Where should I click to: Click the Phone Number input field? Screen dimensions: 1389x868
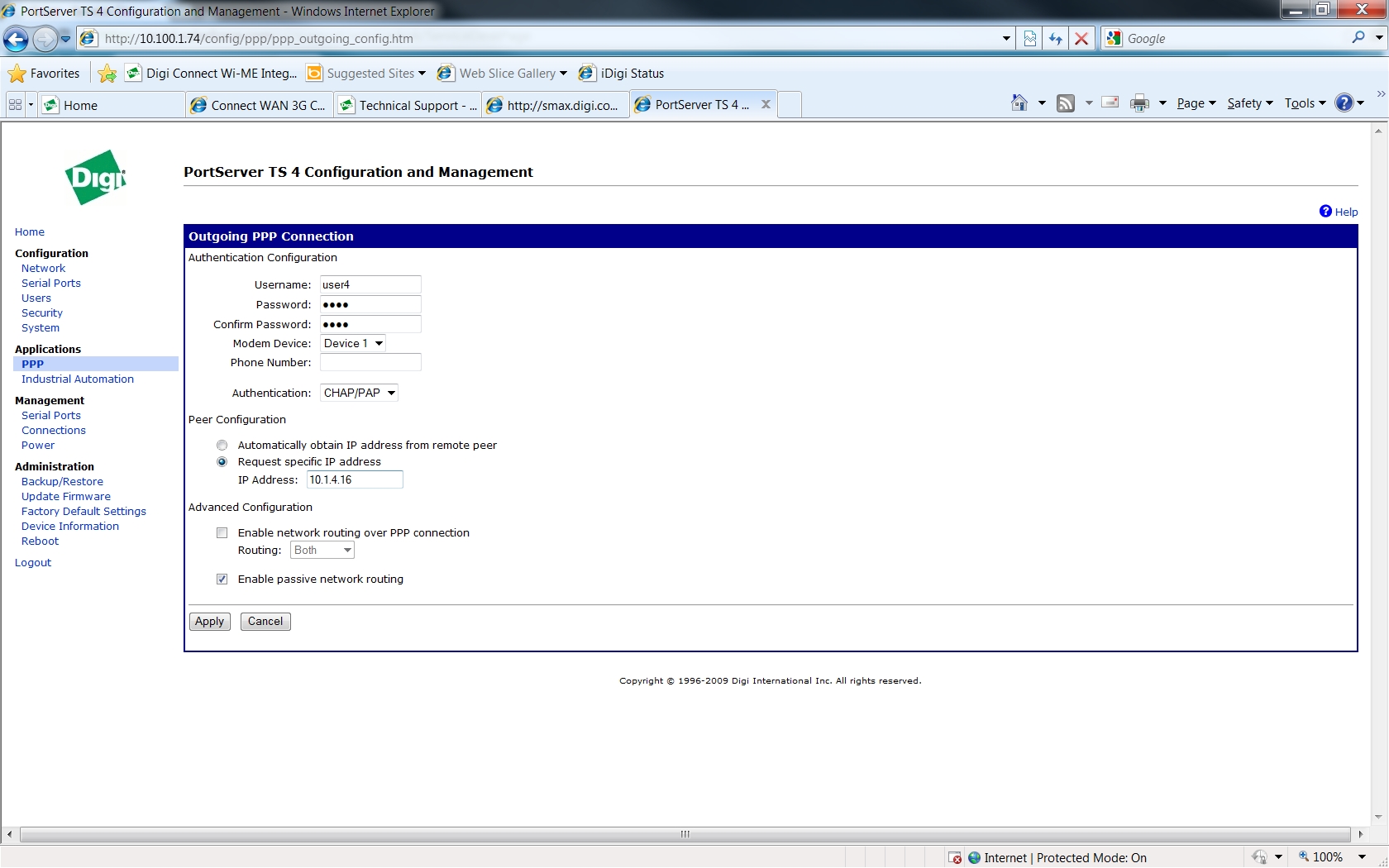(370, 363)
